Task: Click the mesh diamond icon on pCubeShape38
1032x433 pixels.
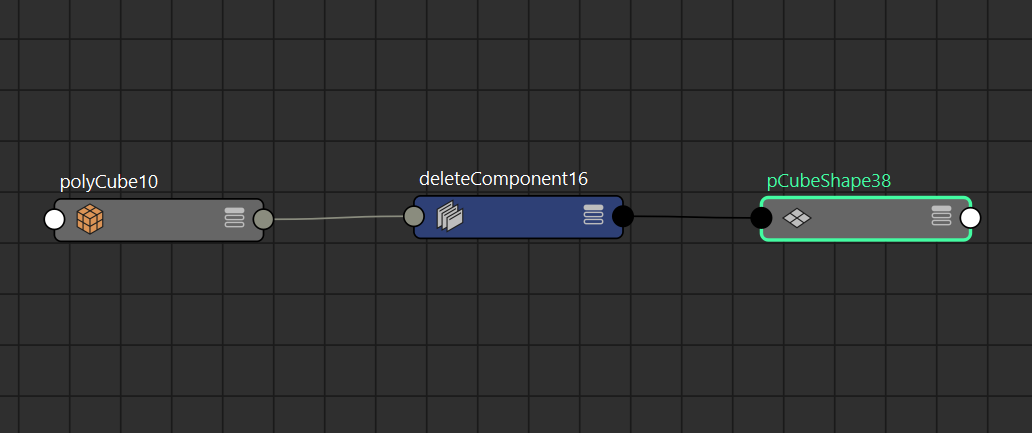Action: (796, 218)
